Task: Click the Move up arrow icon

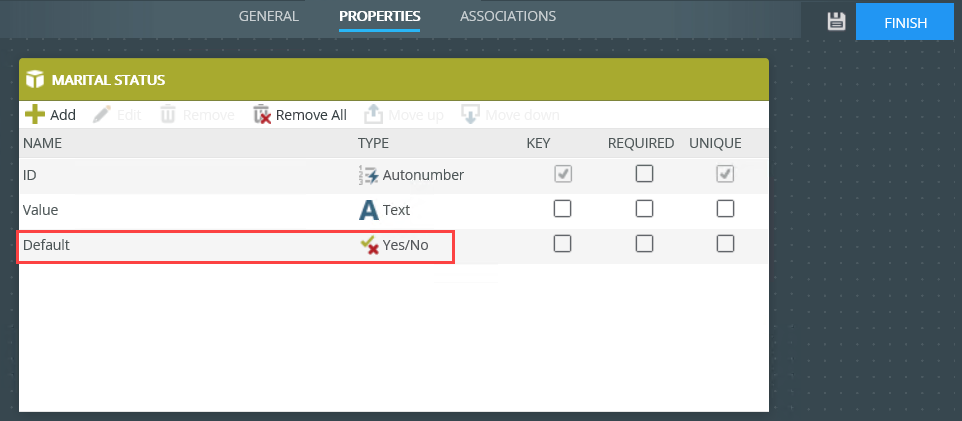Action: tap(373, 114)
